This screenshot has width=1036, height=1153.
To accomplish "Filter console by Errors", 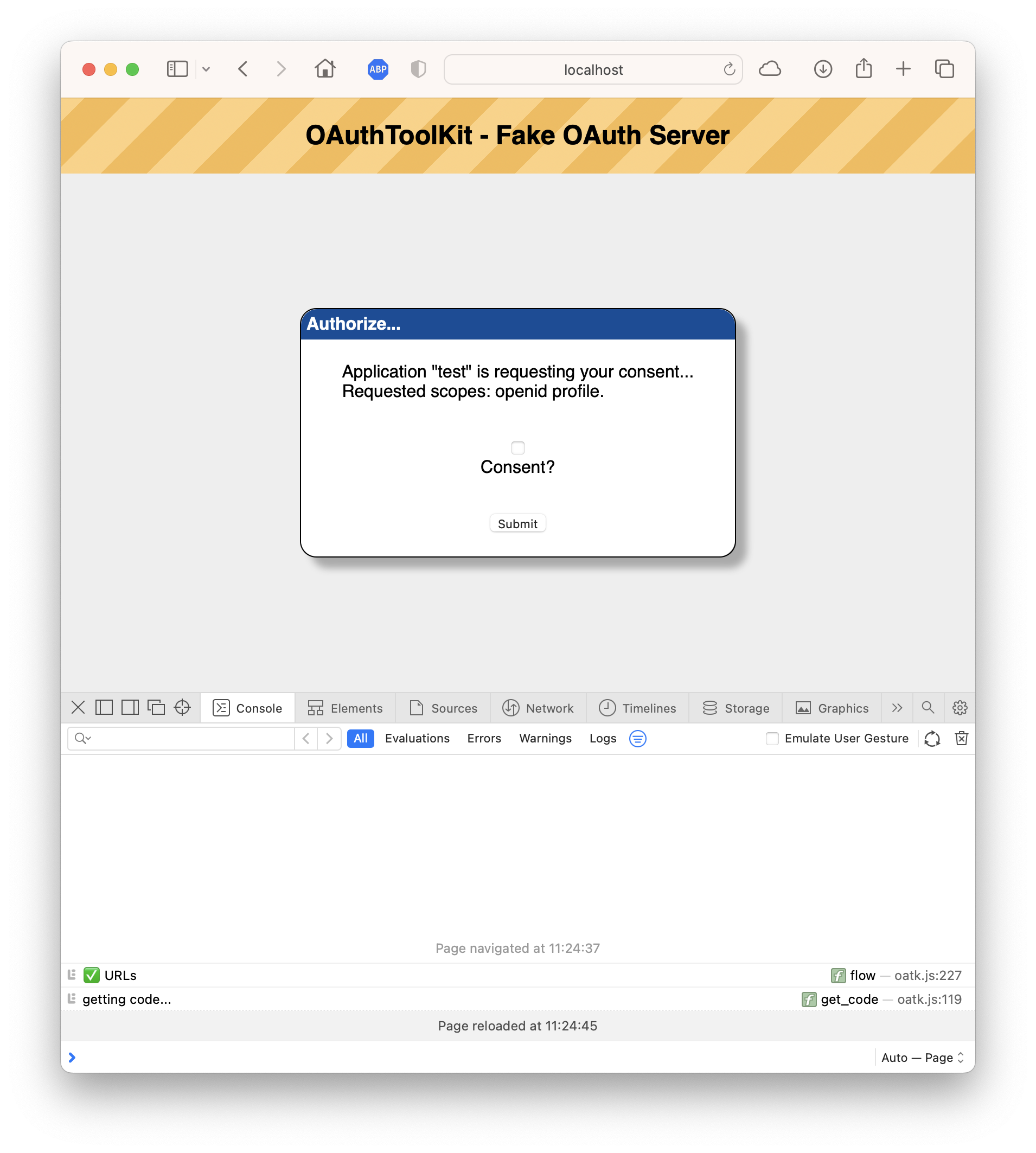I will [484, 738].
